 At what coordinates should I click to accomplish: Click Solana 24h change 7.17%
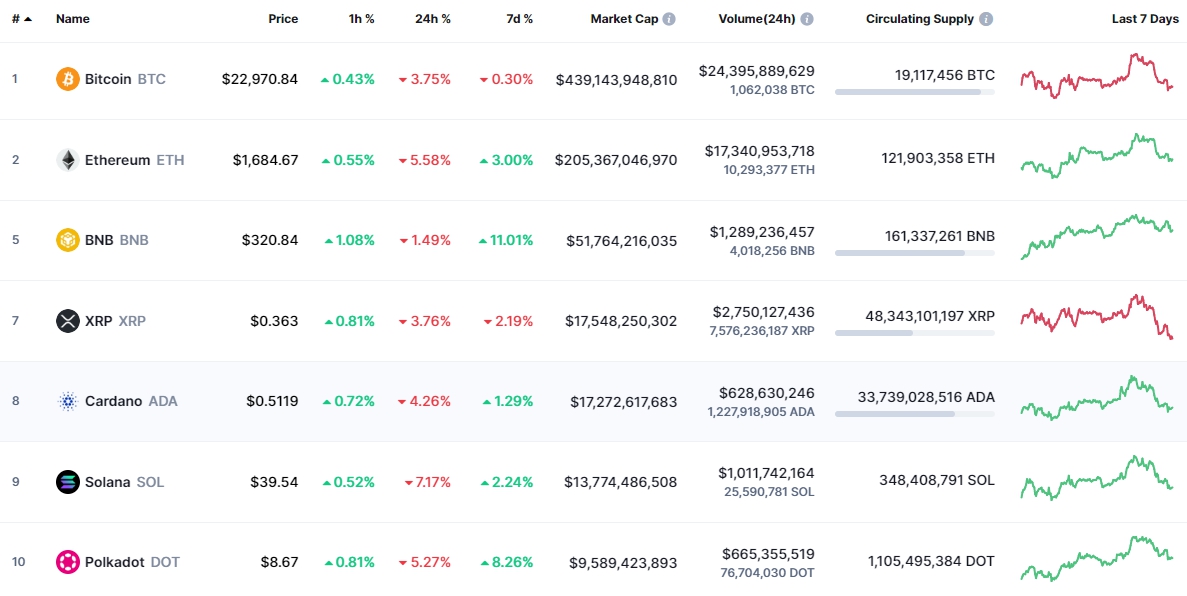(428, 482)
